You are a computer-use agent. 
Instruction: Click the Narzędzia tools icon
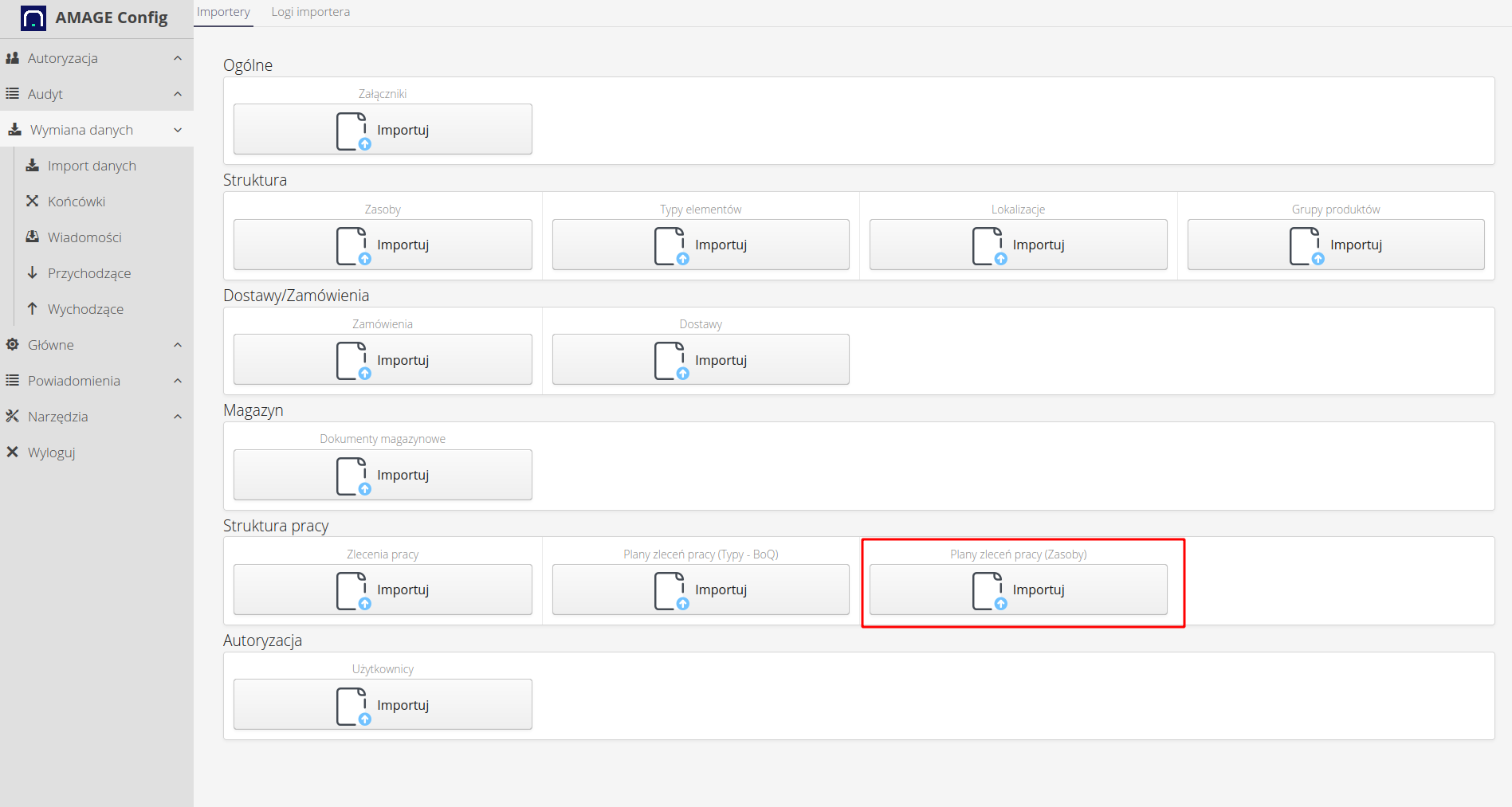click(13, 417)
